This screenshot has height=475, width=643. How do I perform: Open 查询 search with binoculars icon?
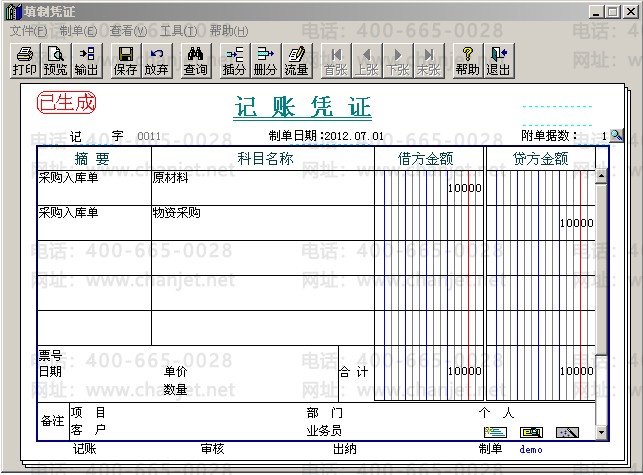[x=196, y=61]
